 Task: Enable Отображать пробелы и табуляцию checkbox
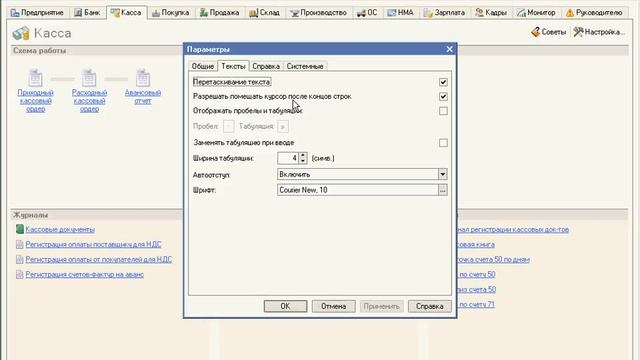pos(443,111)
